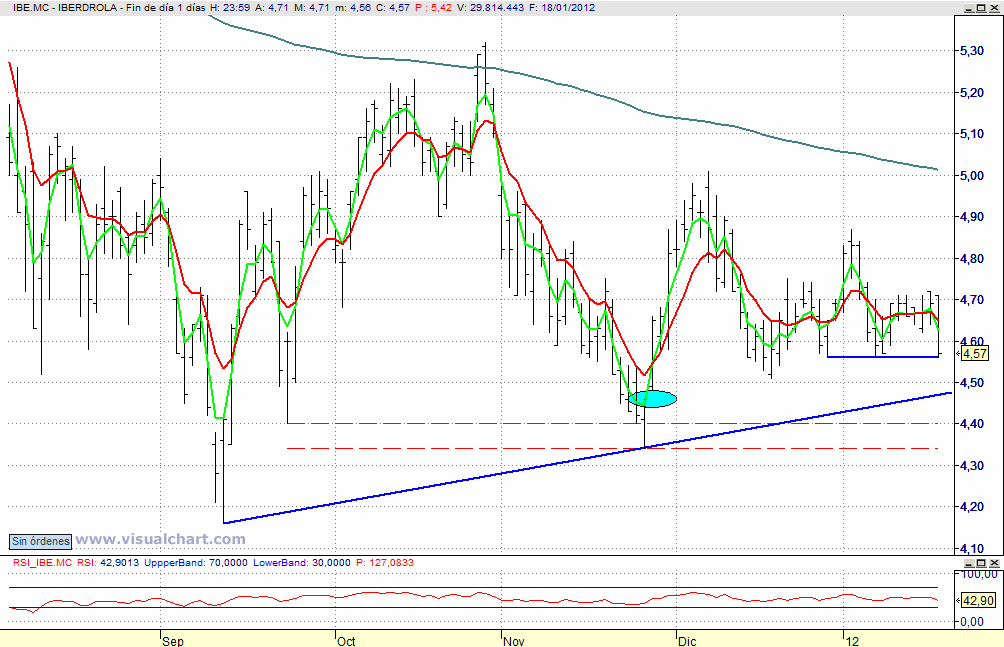Click the 'RSI_IBE.MC' indicator label
The width and height of the screenshot is (1004, 647).
coord(43,563)
